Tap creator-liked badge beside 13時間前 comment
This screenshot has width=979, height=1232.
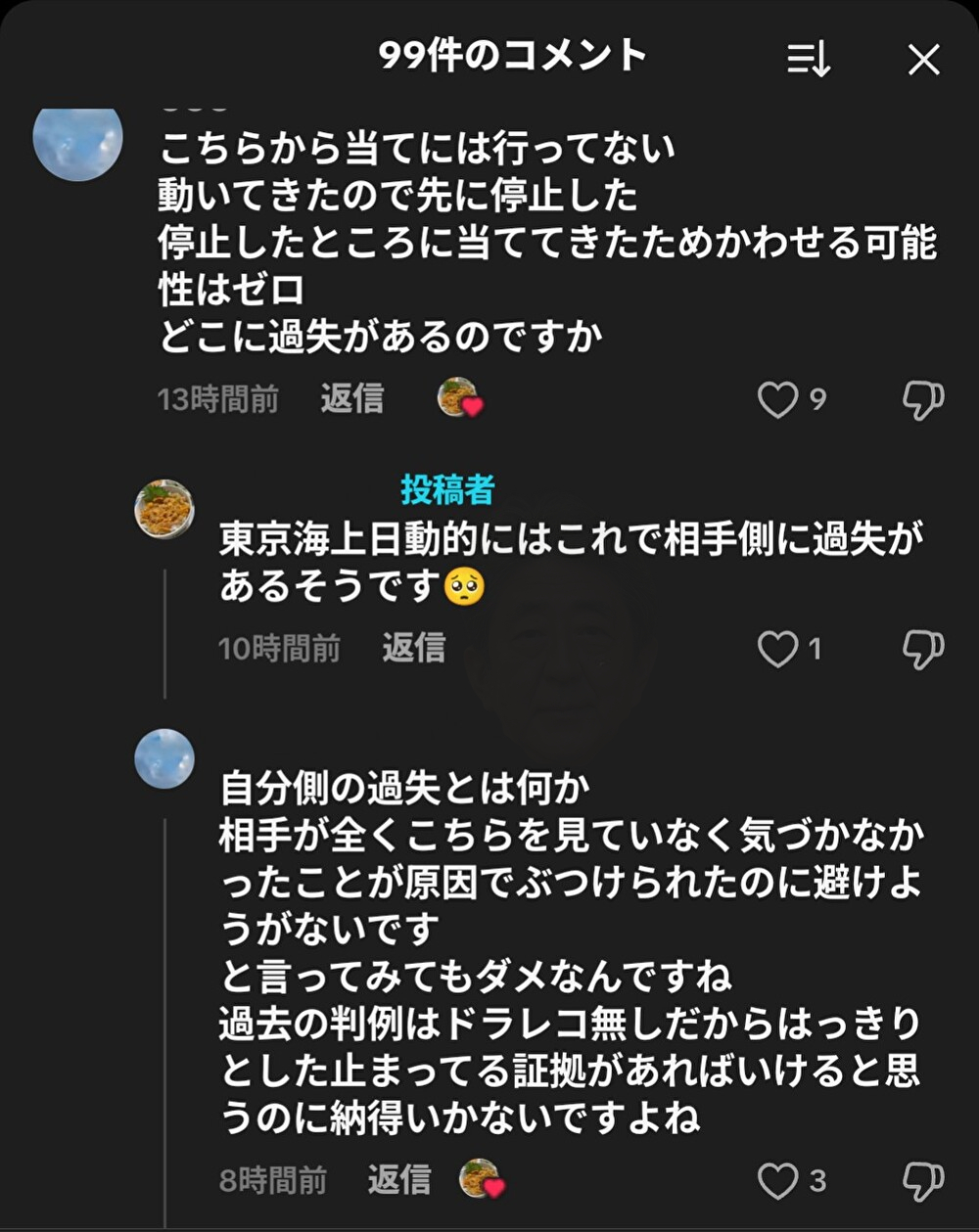coord(459,398)
